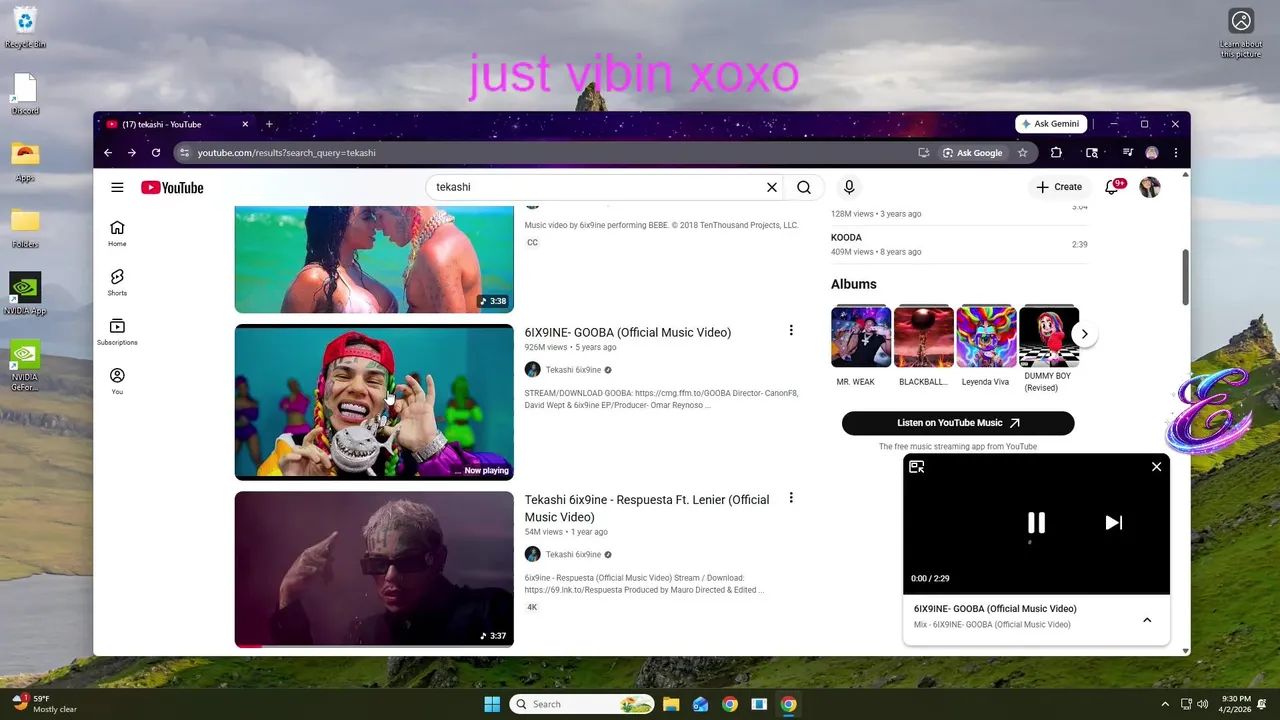Image resolution: width=1280 pixels, height=720 pixels.
Task: Click the page vertical scrollbar thumb
Action: 1186,276
